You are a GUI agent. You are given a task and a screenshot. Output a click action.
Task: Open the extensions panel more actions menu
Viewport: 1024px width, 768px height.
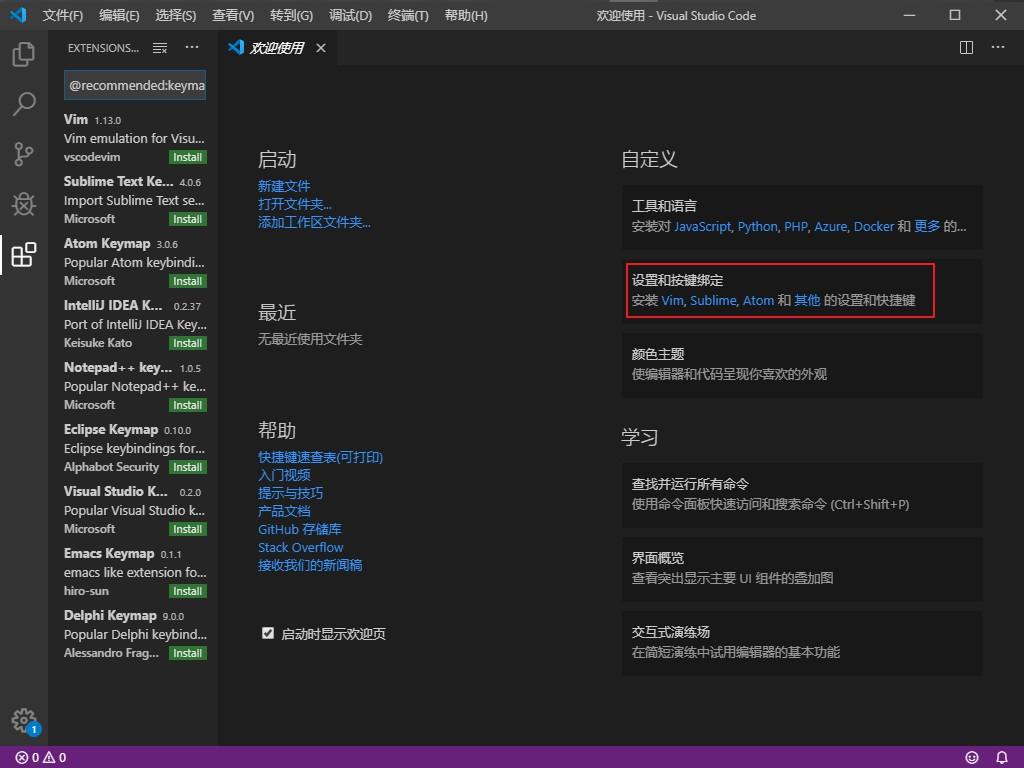tap(192, 47)
